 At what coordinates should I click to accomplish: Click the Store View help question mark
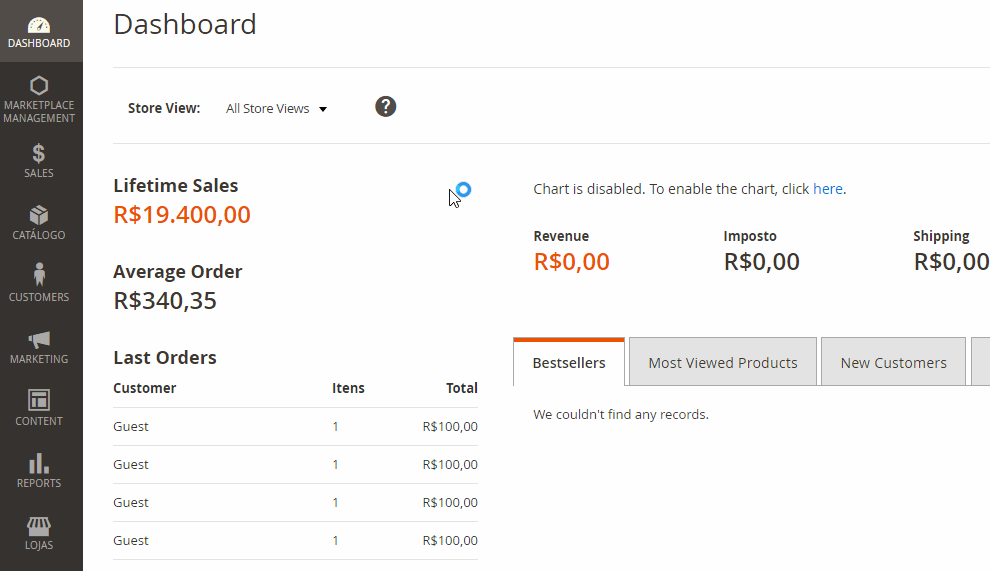[386, 107]
